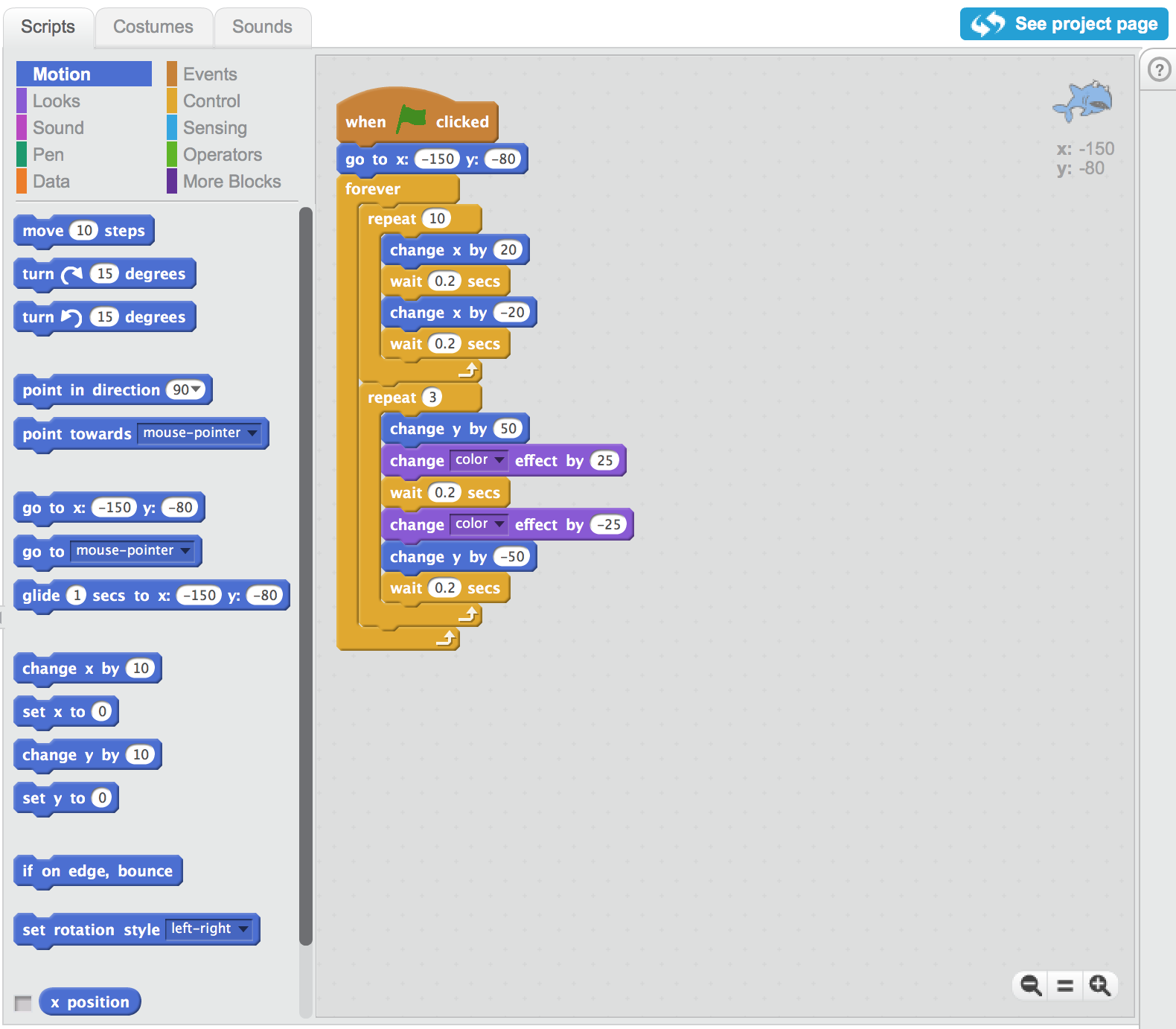Viewport: 1176px width, 1029px height.
Task: Edit palette change x by 10 value
Action: click(140, 669)
